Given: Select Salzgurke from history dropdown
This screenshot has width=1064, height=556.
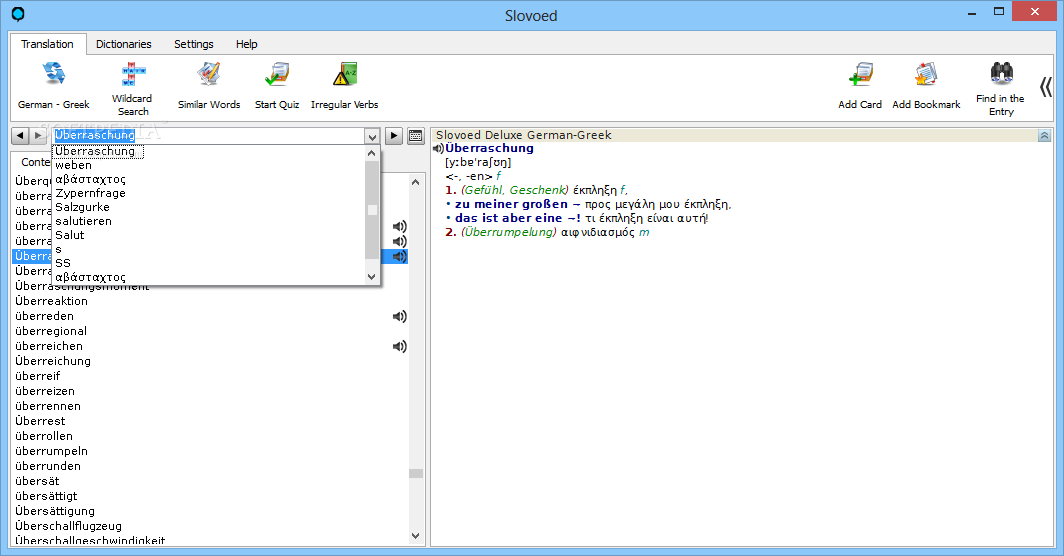Looking at the screenshot, I should (209, 207).
